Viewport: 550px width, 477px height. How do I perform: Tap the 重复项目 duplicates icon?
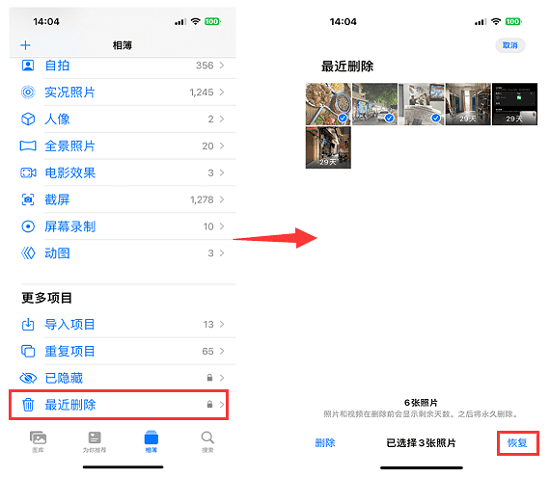[x=28, y=351]
